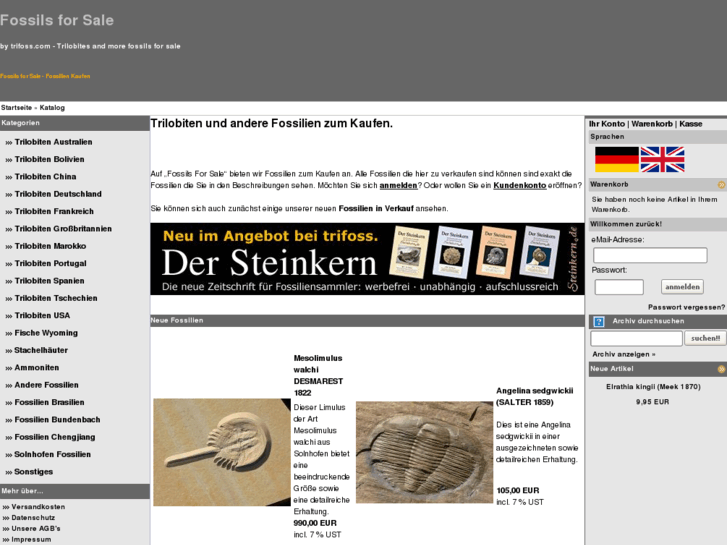Focus the Passwort input field

click(619, 287)
